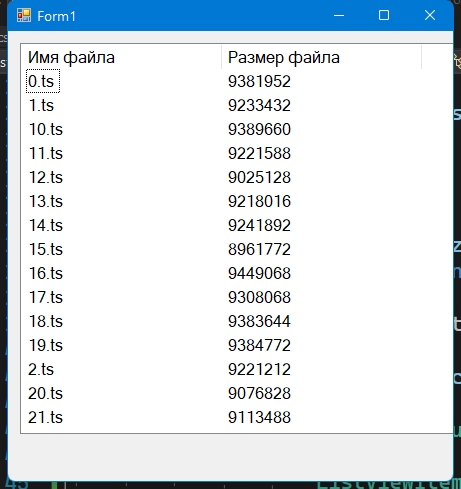The height and width of the screenshot is (489, 461).
Task: Click file size value 9308068
Action: tap(259, 297)
